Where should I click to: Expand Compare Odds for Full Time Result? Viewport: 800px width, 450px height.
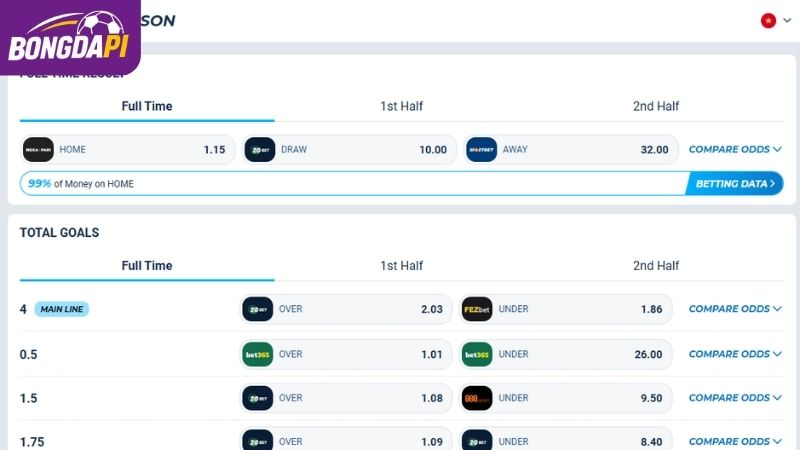coord(735,149)
